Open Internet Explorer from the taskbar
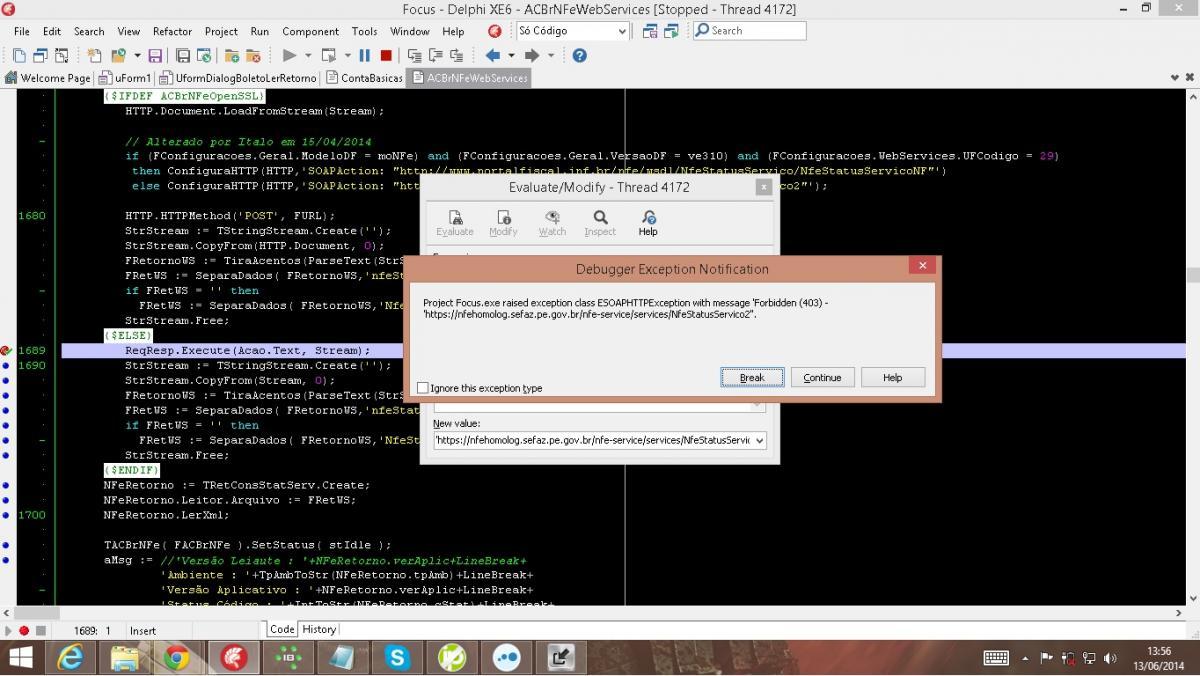 click(x=71, y=657)
